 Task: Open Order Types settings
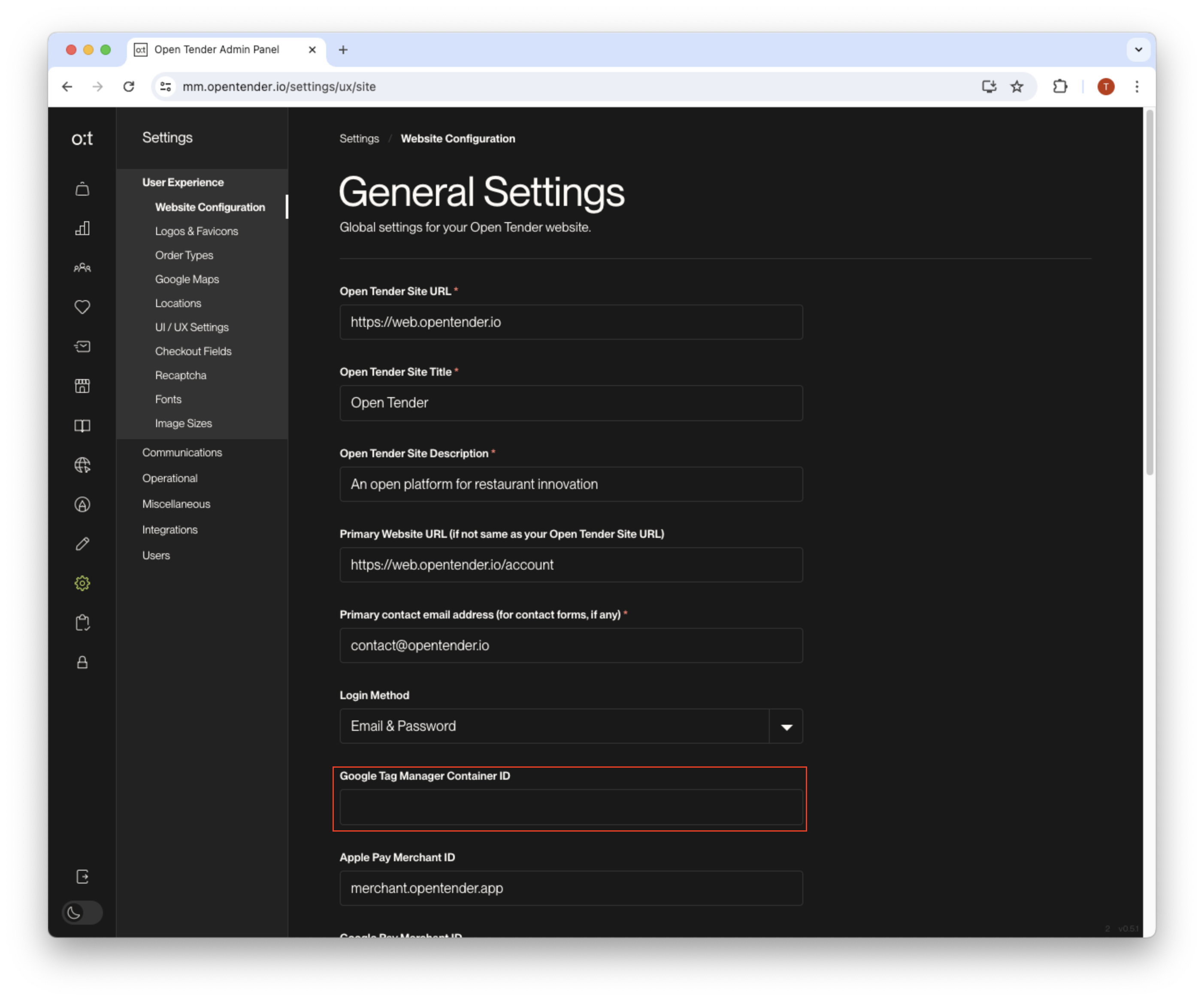(184, 256)
